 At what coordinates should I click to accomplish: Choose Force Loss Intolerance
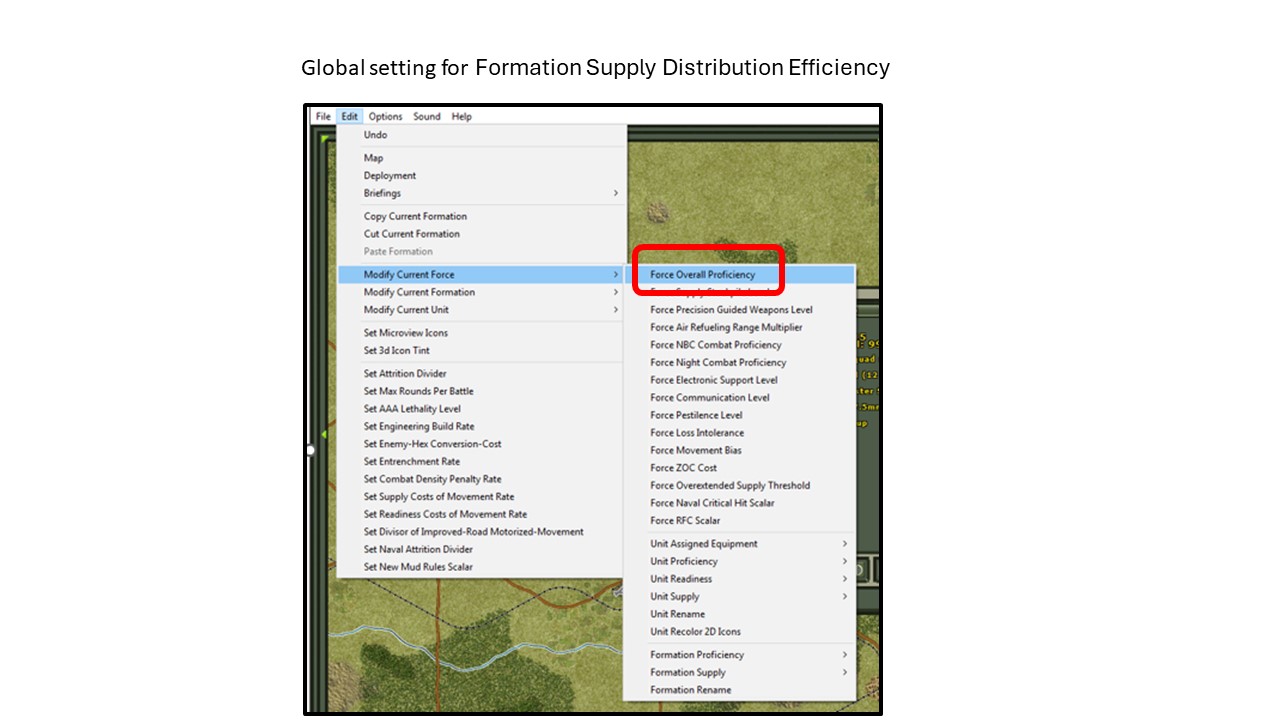[x=740, y=433]
